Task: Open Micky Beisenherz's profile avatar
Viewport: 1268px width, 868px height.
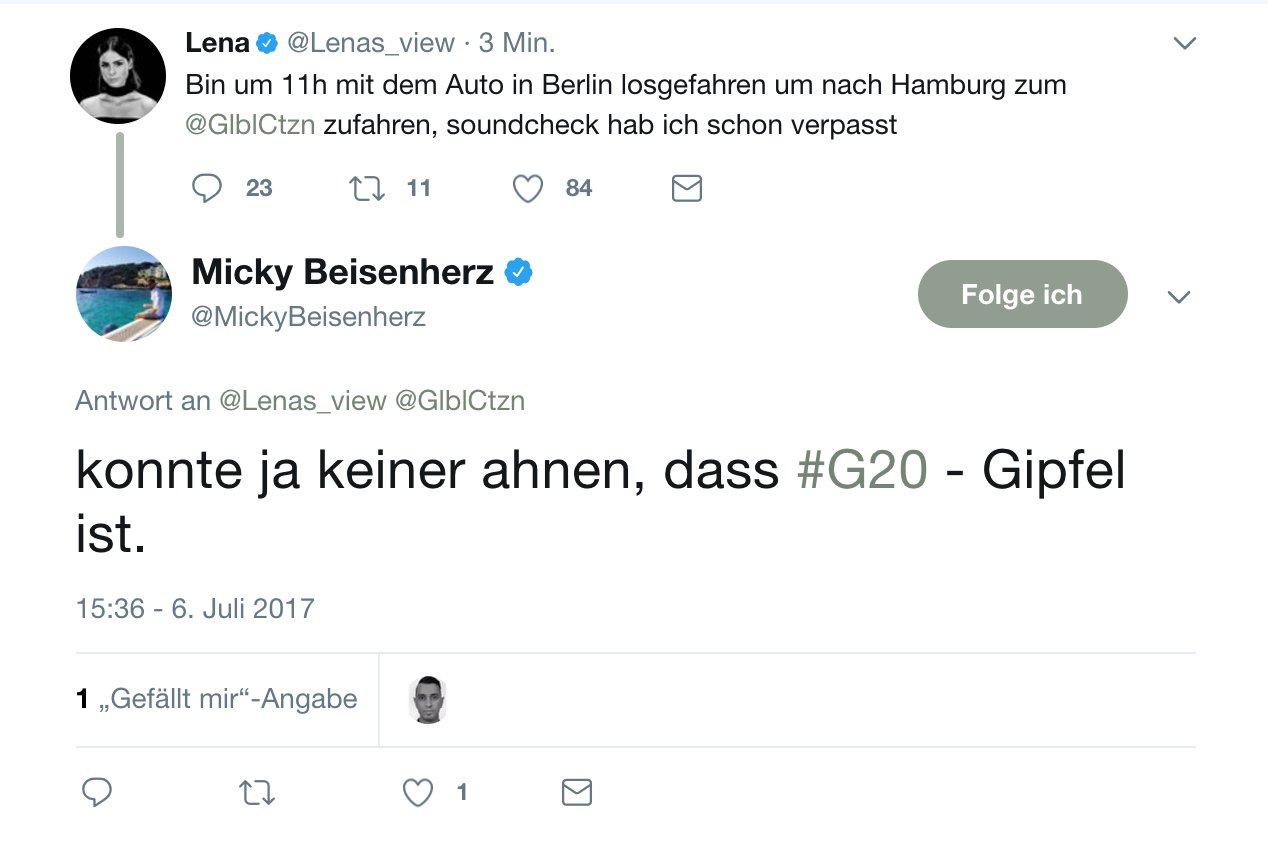Action: 123,294
